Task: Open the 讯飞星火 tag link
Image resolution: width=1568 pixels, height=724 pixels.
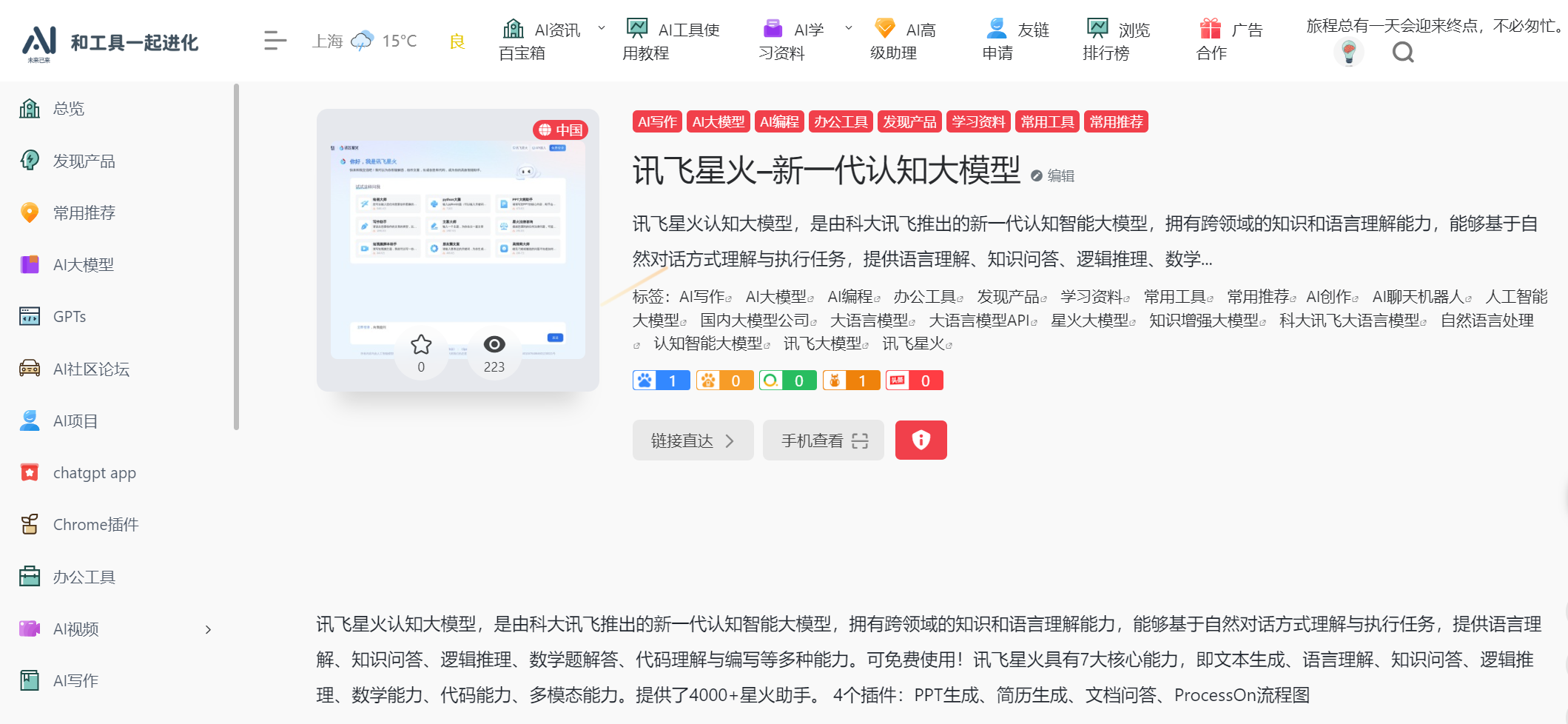Action: pos(917,344)
